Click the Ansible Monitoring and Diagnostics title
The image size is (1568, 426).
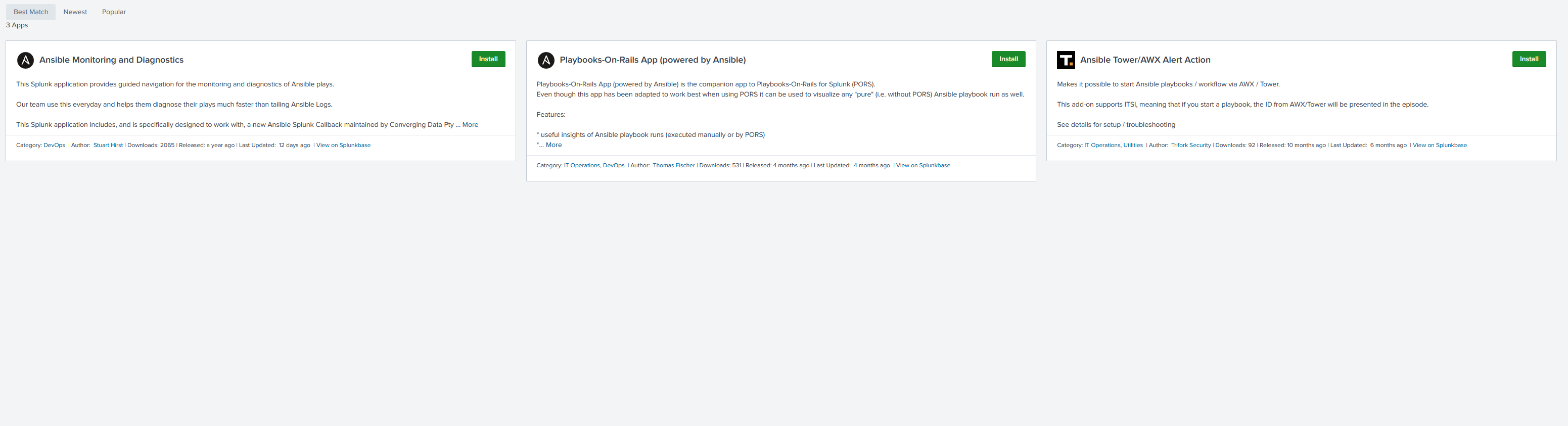111,60
